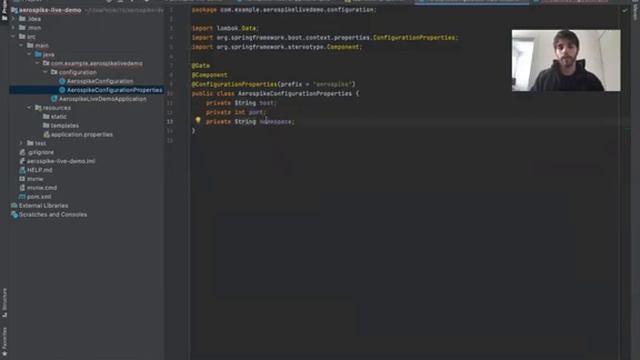640x360 pixels.
Task: Click the @Component annotation in the editor
Action: [209, 75]
